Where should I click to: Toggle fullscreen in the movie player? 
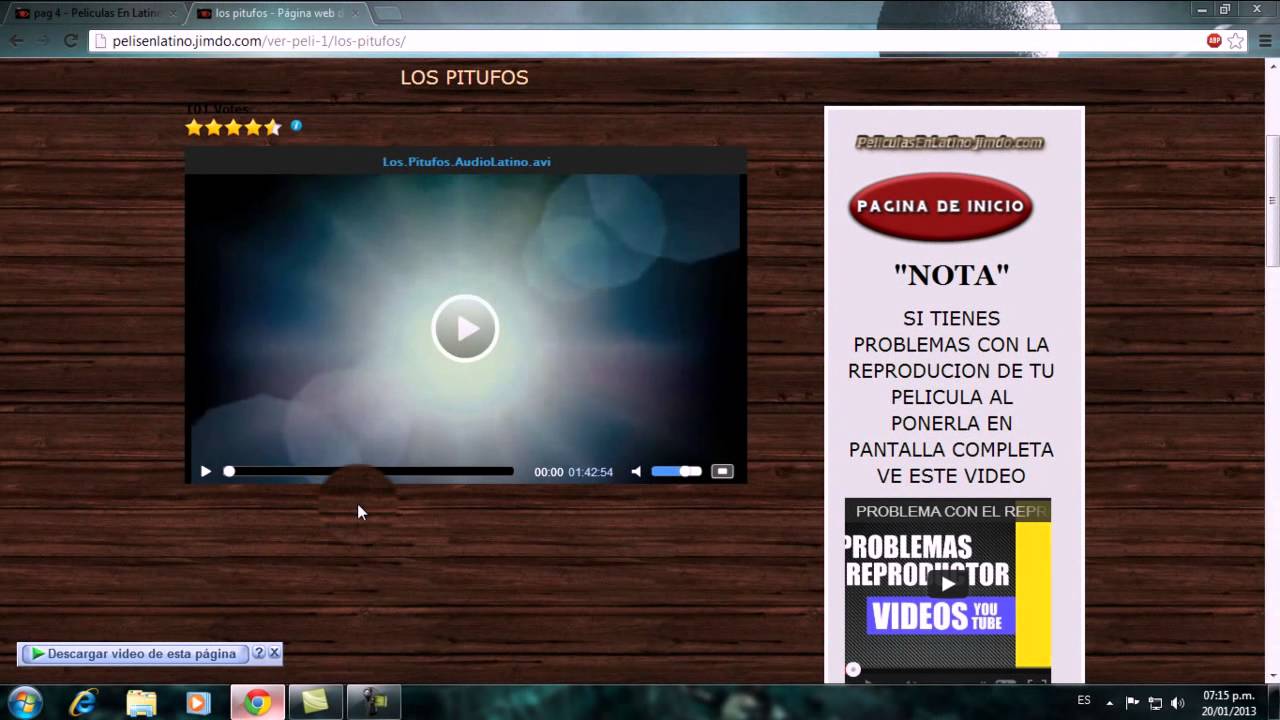tap(722, 471)
